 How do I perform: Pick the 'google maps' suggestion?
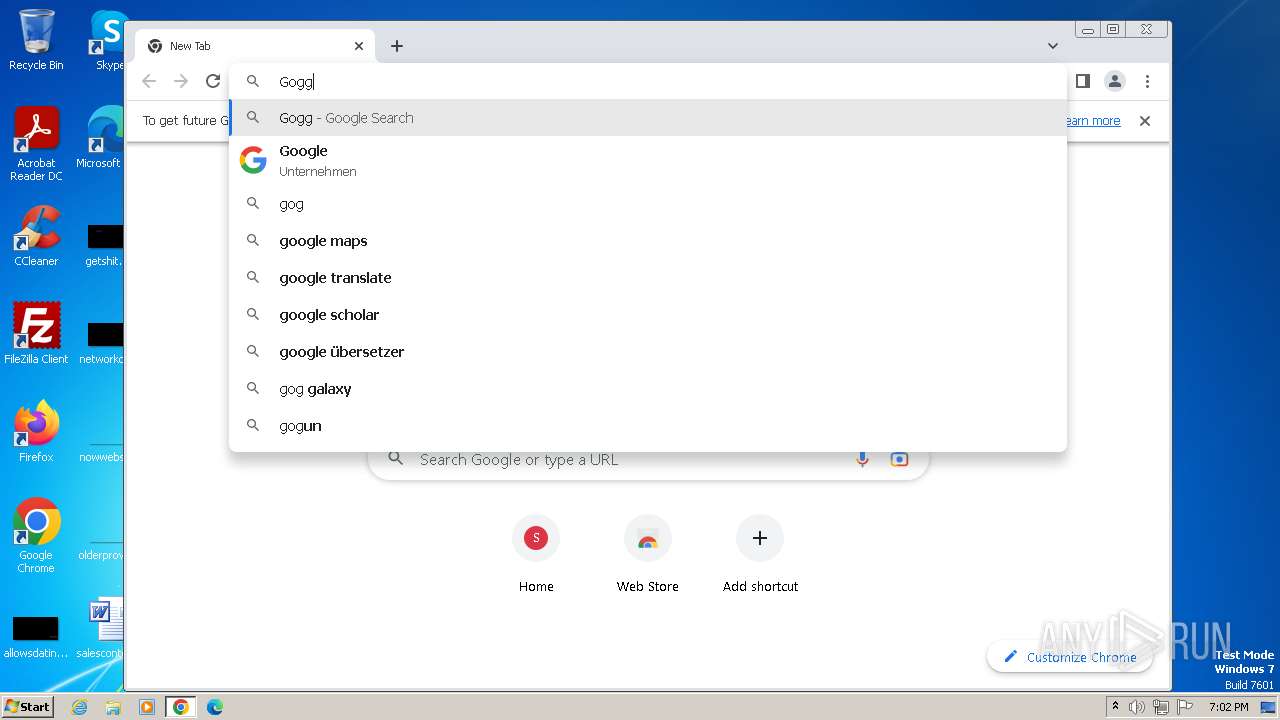click(x=648, y=241)
